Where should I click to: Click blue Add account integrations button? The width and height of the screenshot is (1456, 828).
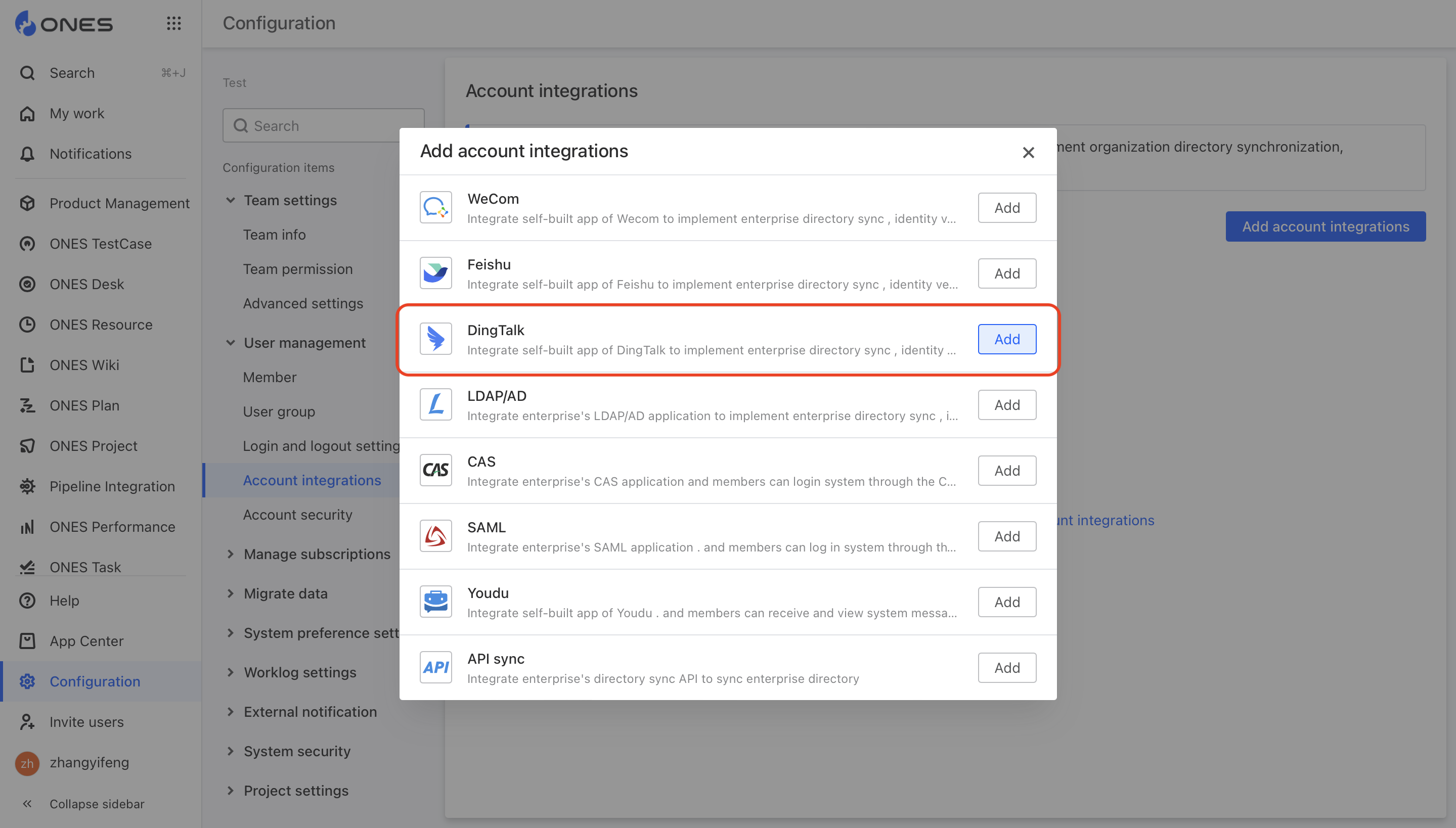pyautogui.click(x=1325, y=226)
